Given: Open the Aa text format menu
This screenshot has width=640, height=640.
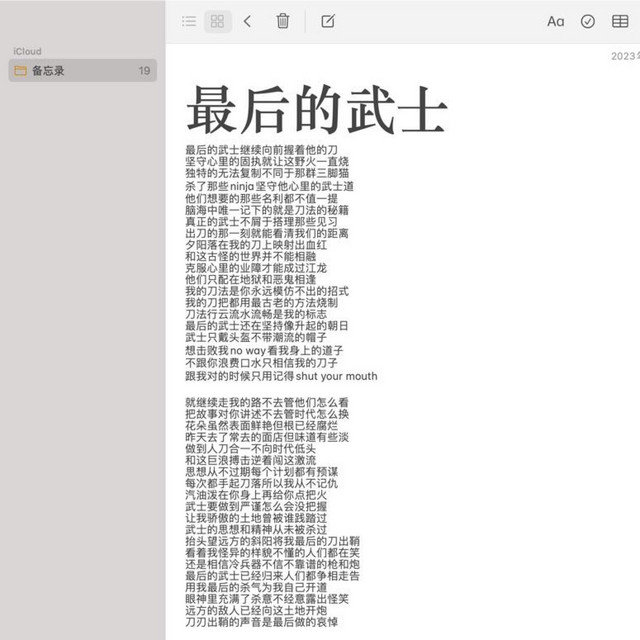Looking at the screenshot, I should [x=555, y=21].
